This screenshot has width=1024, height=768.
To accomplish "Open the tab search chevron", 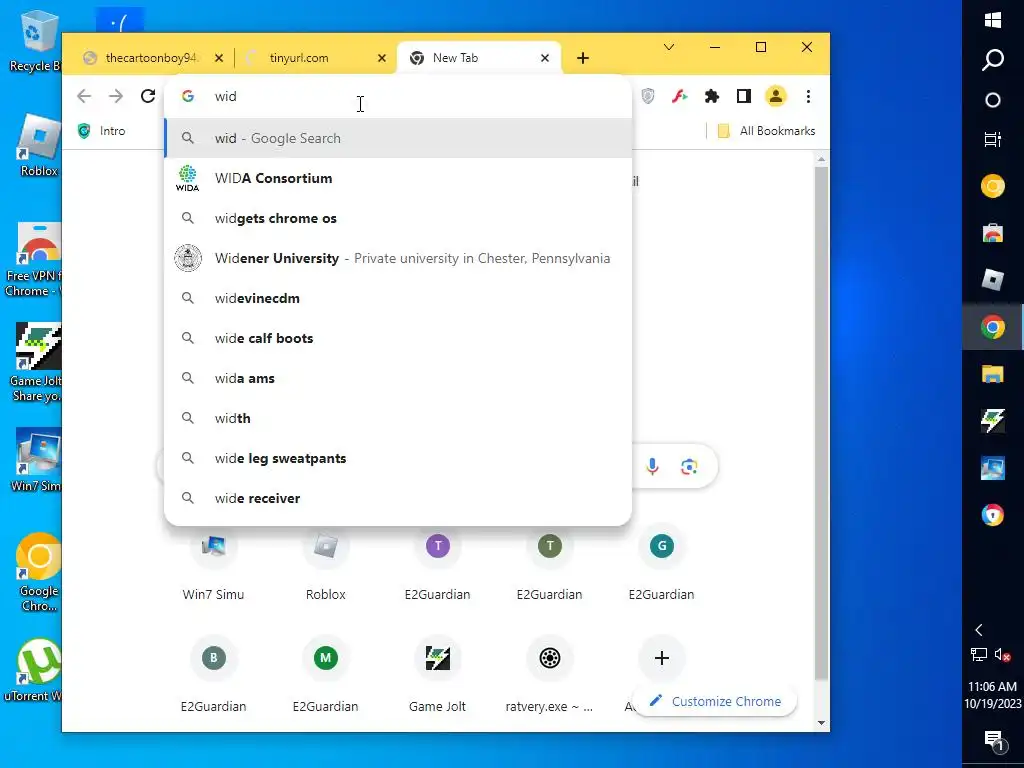I will (669, 47).
